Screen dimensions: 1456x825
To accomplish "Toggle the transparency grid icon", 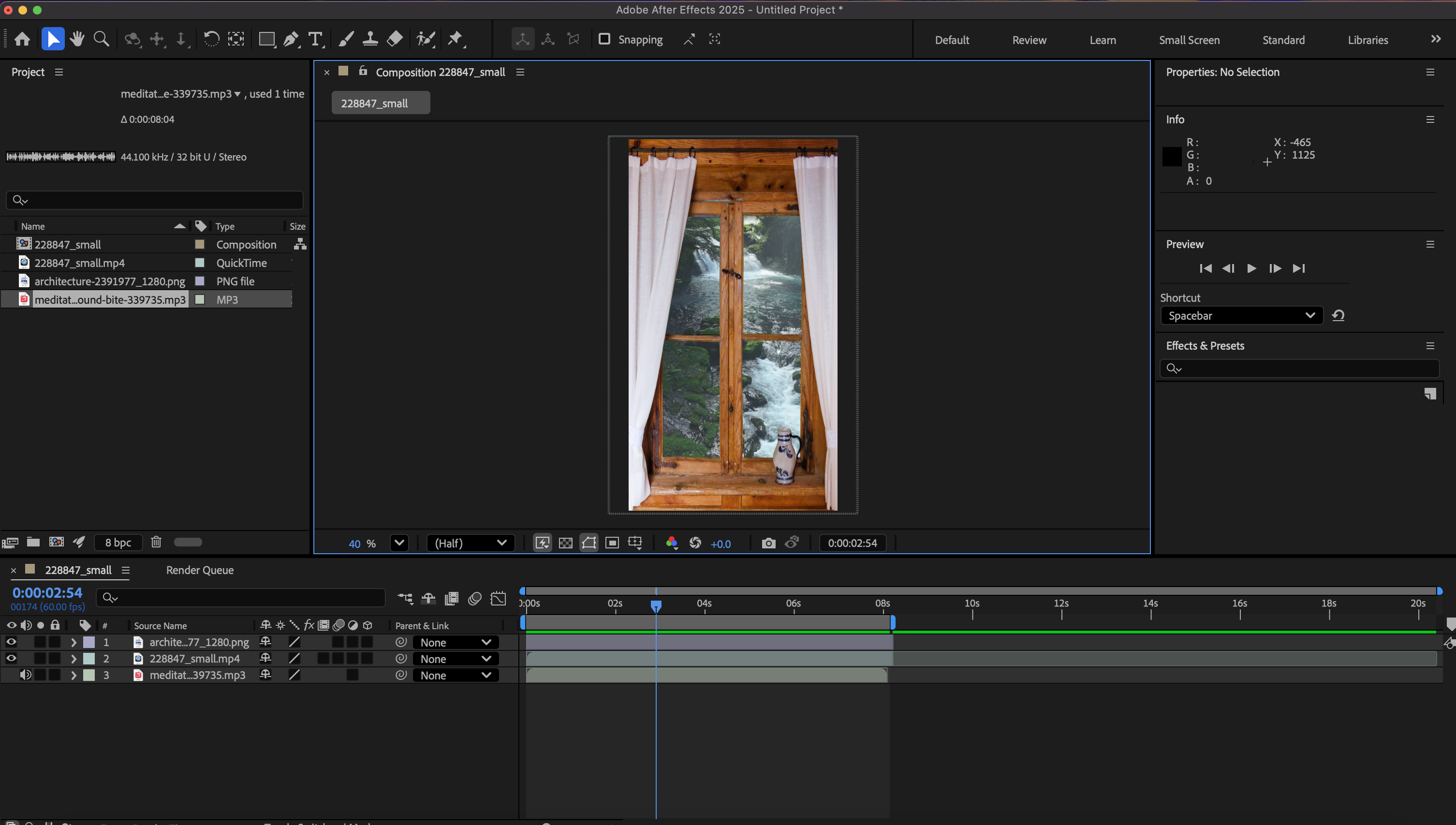I will 565,543.
